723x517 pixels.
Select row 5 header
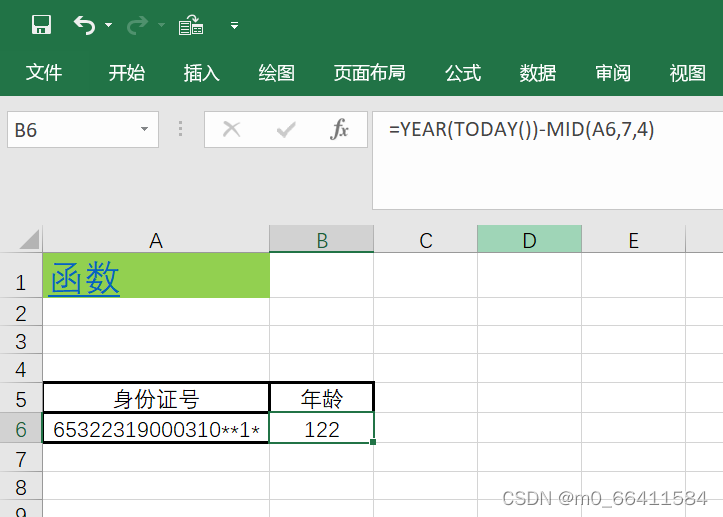pyautogui.click(x=21, y=398)
